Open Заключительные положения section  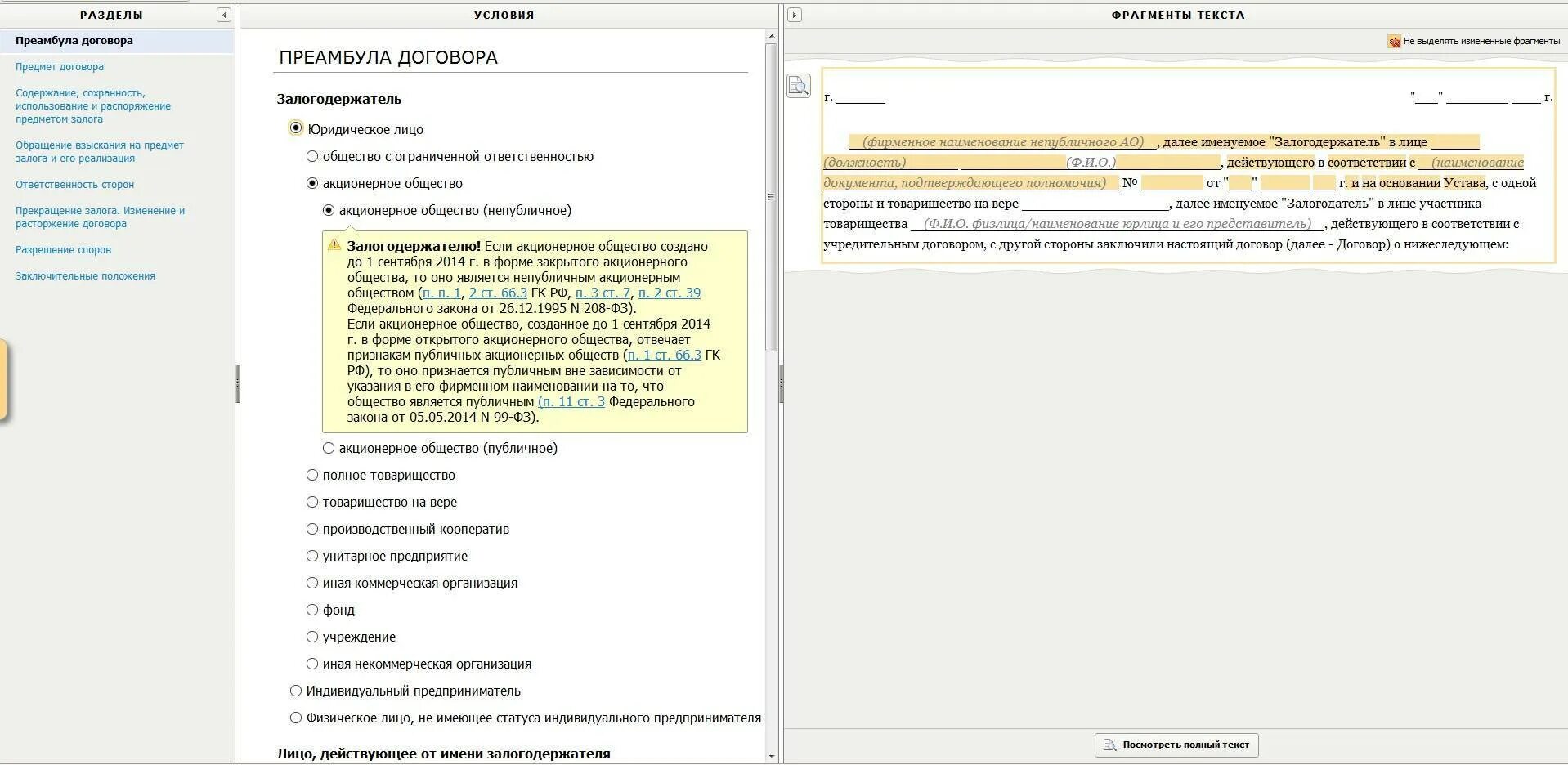[85, 276]
